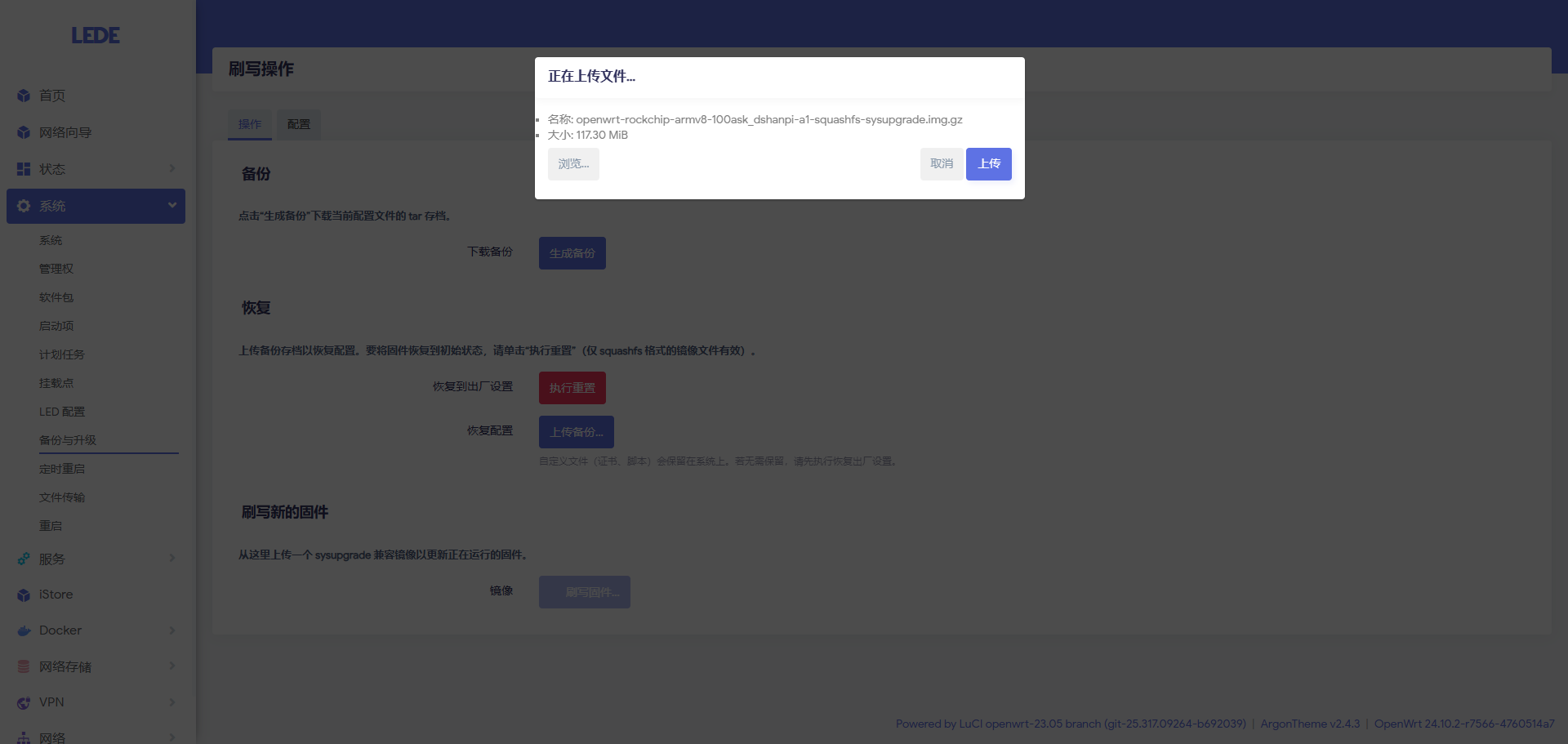Collapse the system menu chevron

(x=171, y=205)
